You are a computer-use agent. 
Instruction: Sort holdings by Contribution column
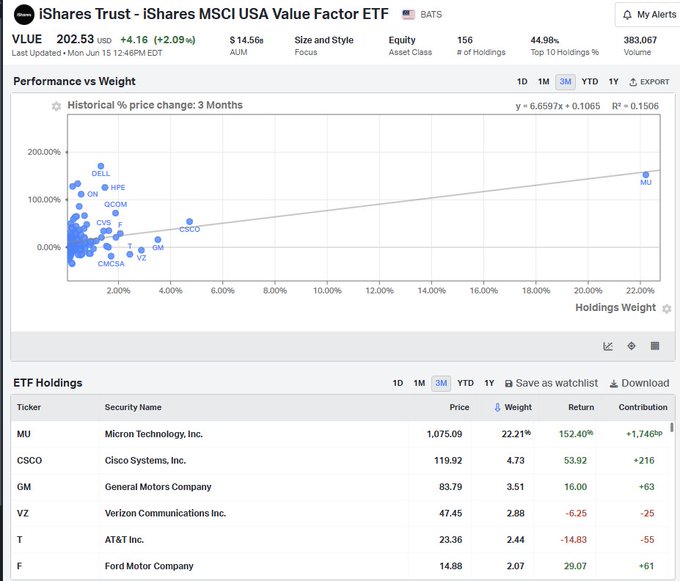pyautogui.click(x=643, y=407)
